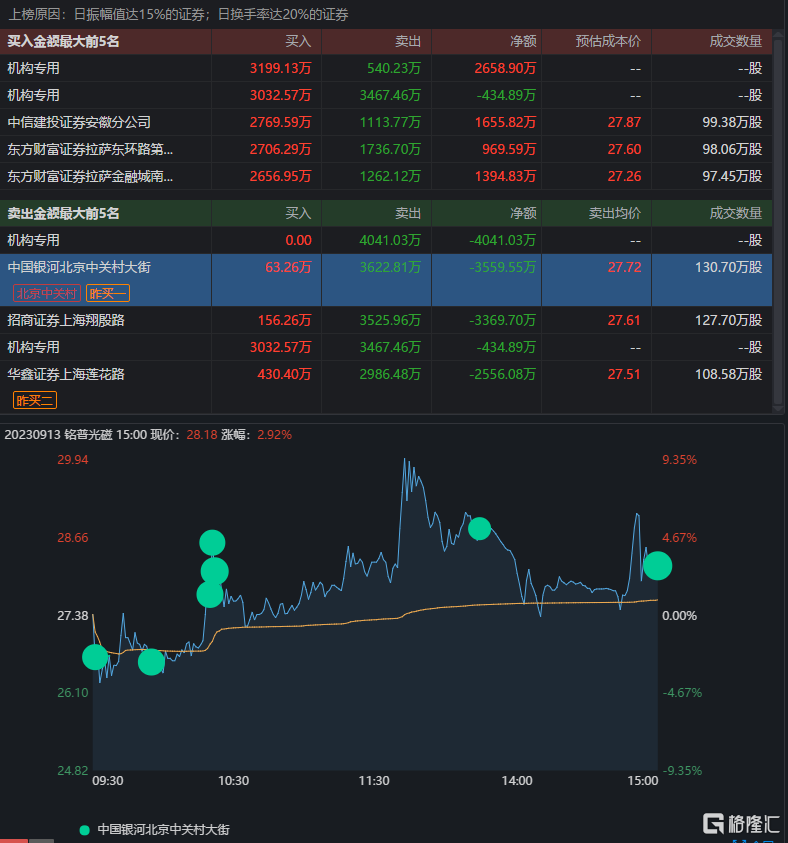Click the 预估成本价 column header

(x=608, y=41)
